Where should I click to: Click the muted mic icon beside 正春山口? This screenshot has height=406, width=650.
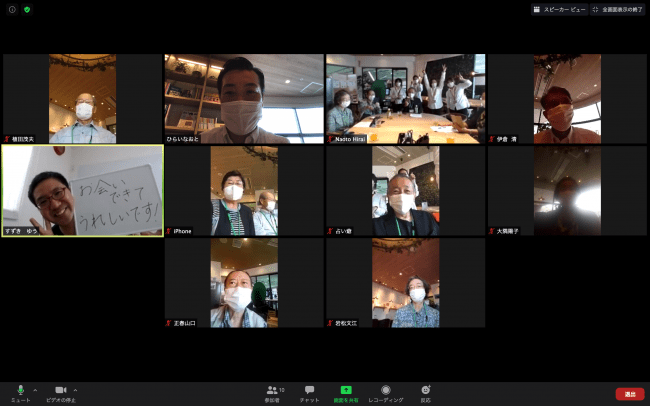[x=169, y=323]
